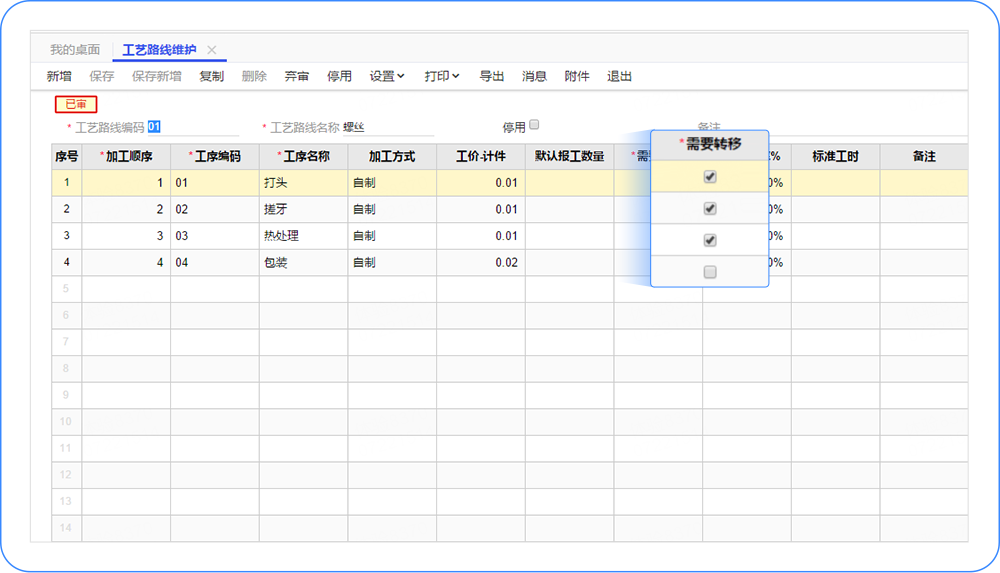Screen dimensions: 1000x573
Task: Click 删除 in the toolbar
Action: 254,77
